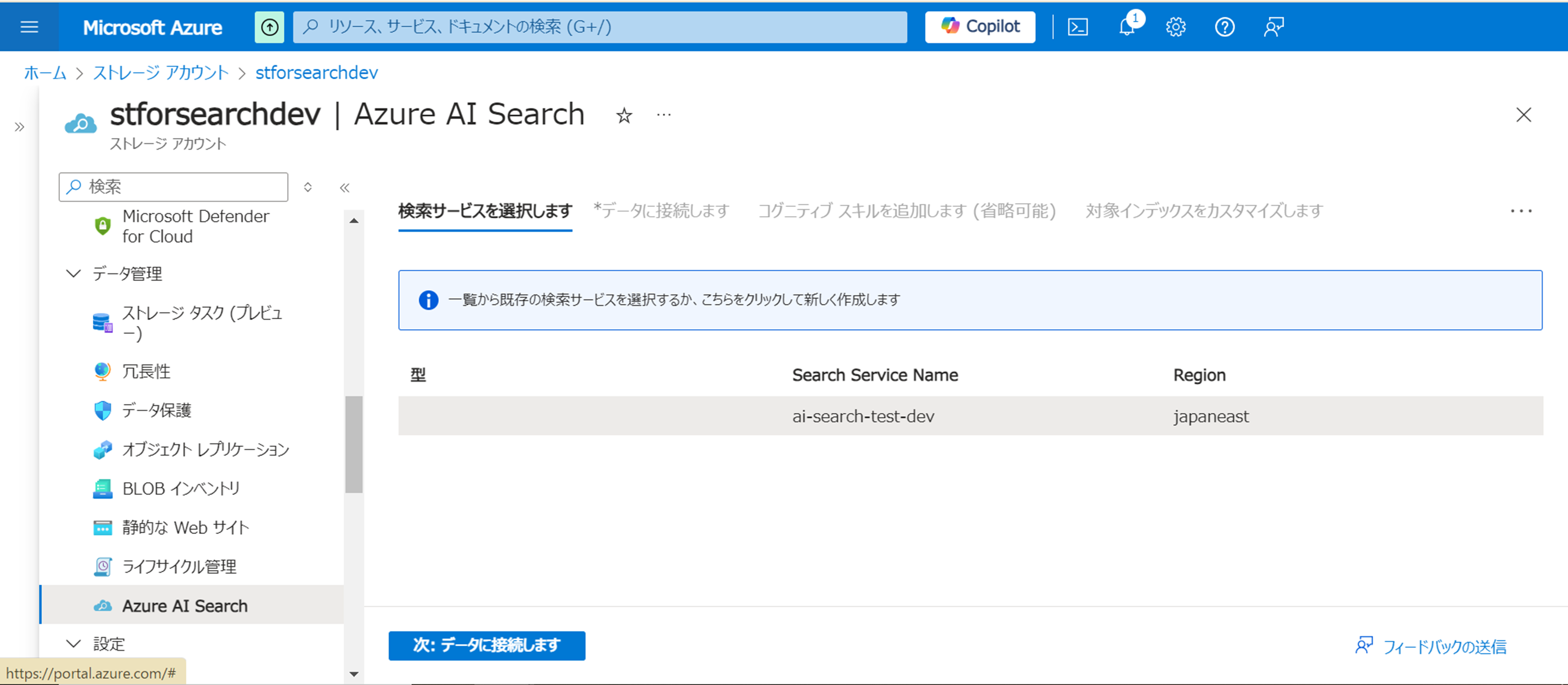Viewport: 1568px width, 685px height.
Task: Click the Defender for Cloud shield icon
Action: coord(102,226)
